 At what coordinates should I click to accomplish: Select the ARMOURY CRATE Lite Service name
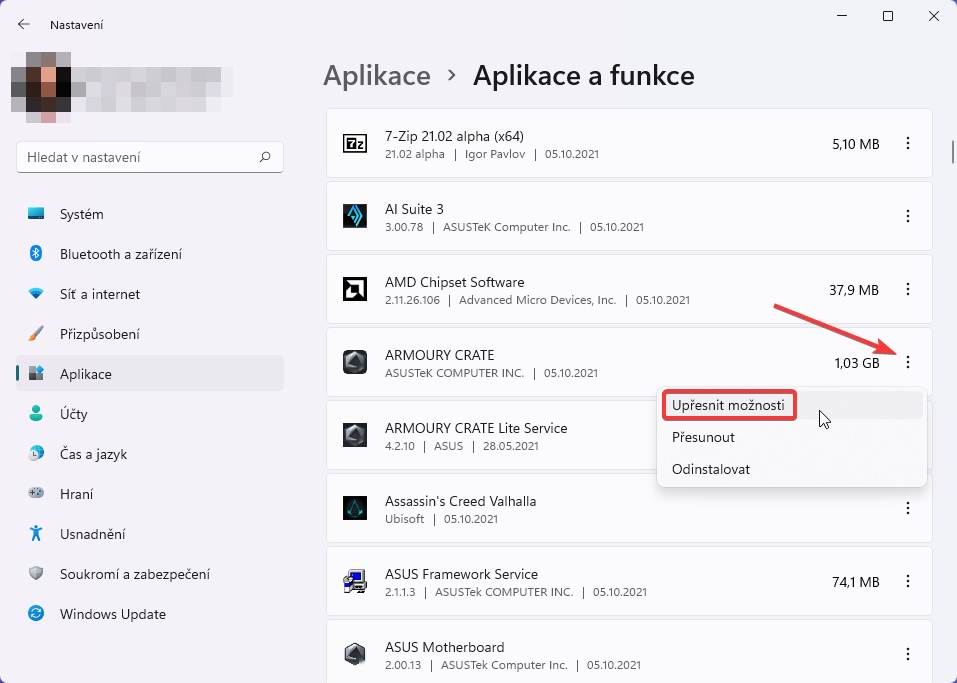click(x=476, y=428)
